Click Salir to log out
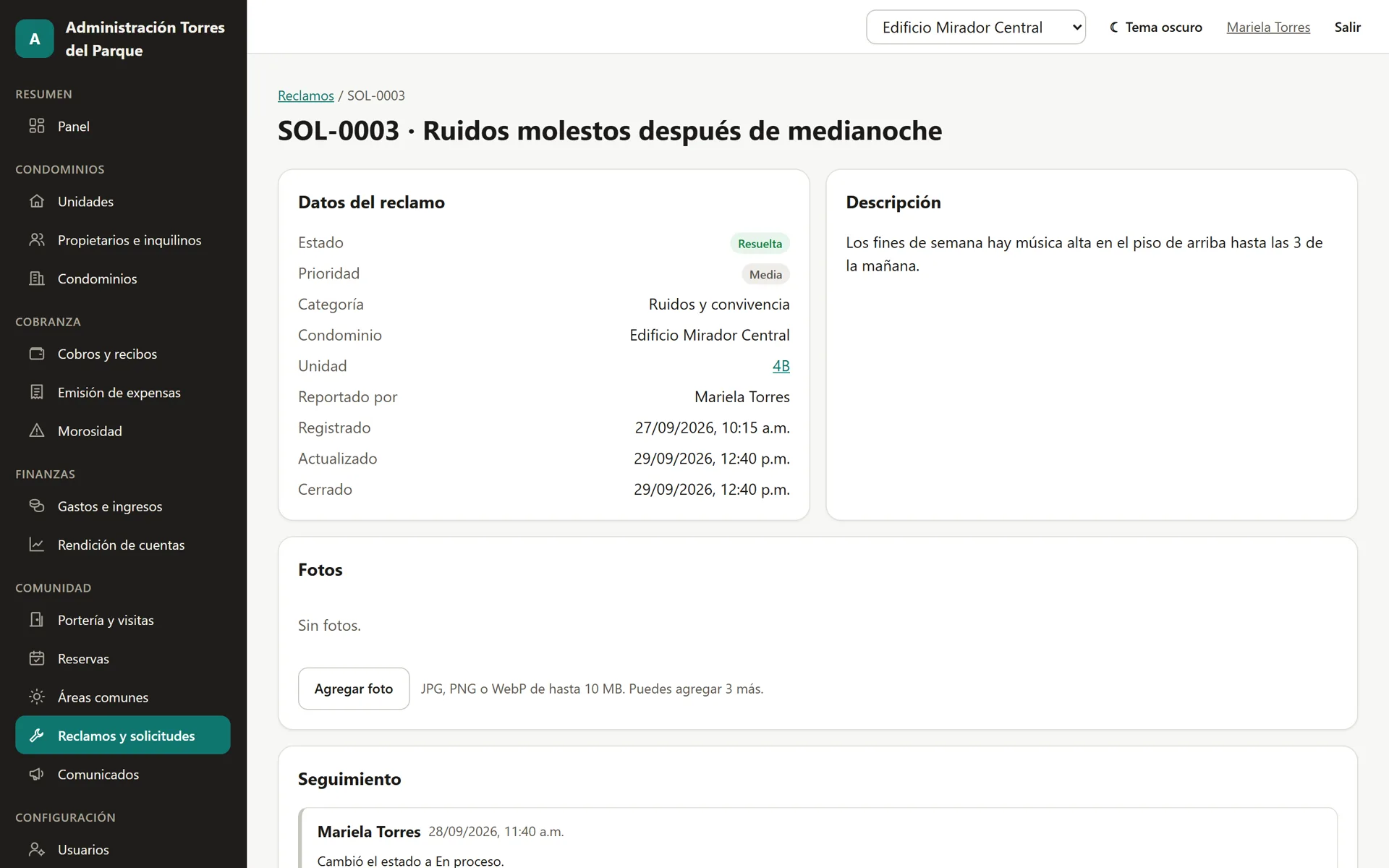This screenshot has width=1389, height=868. coord(1348,27)
